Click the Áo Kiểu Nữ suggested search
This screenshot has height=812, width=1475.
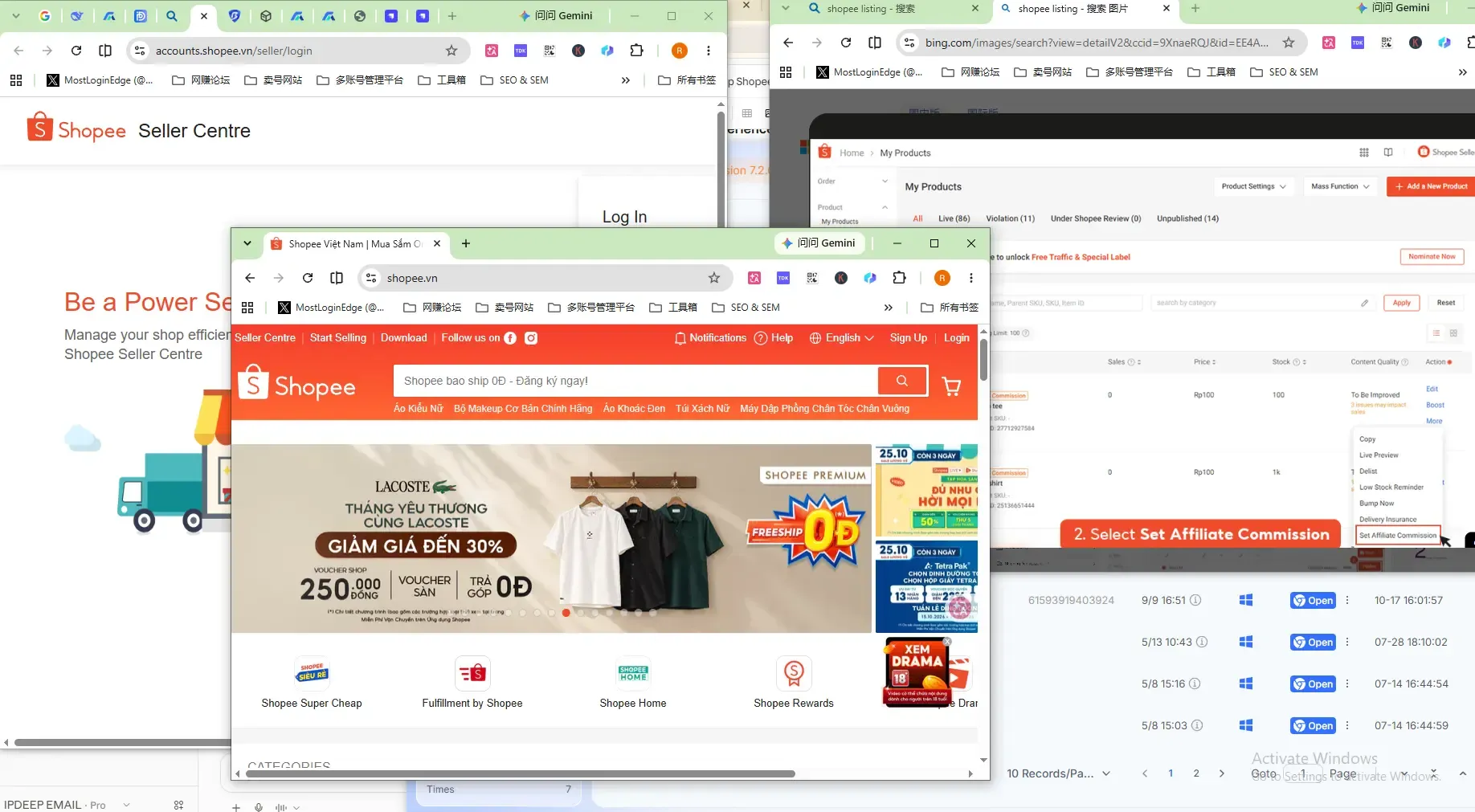point(419,409)
